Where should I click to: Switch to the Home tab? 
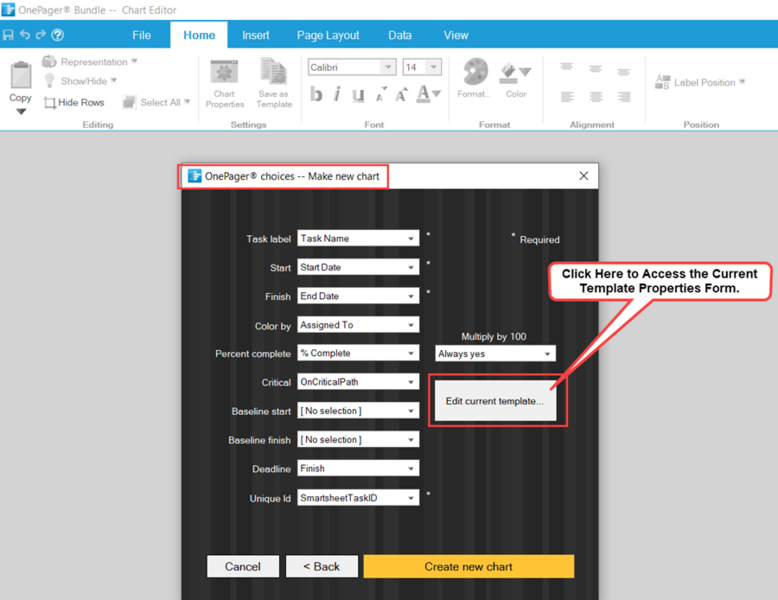199,35
